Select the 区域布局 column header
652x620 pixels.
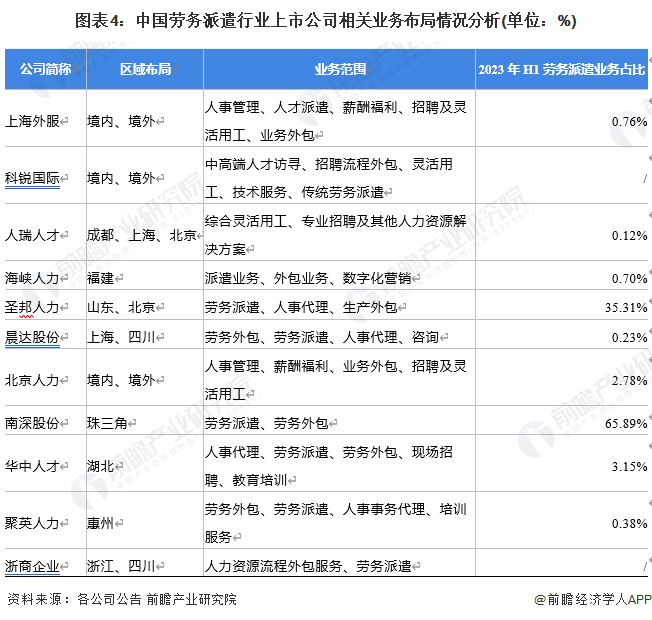(x=145, y=69)
